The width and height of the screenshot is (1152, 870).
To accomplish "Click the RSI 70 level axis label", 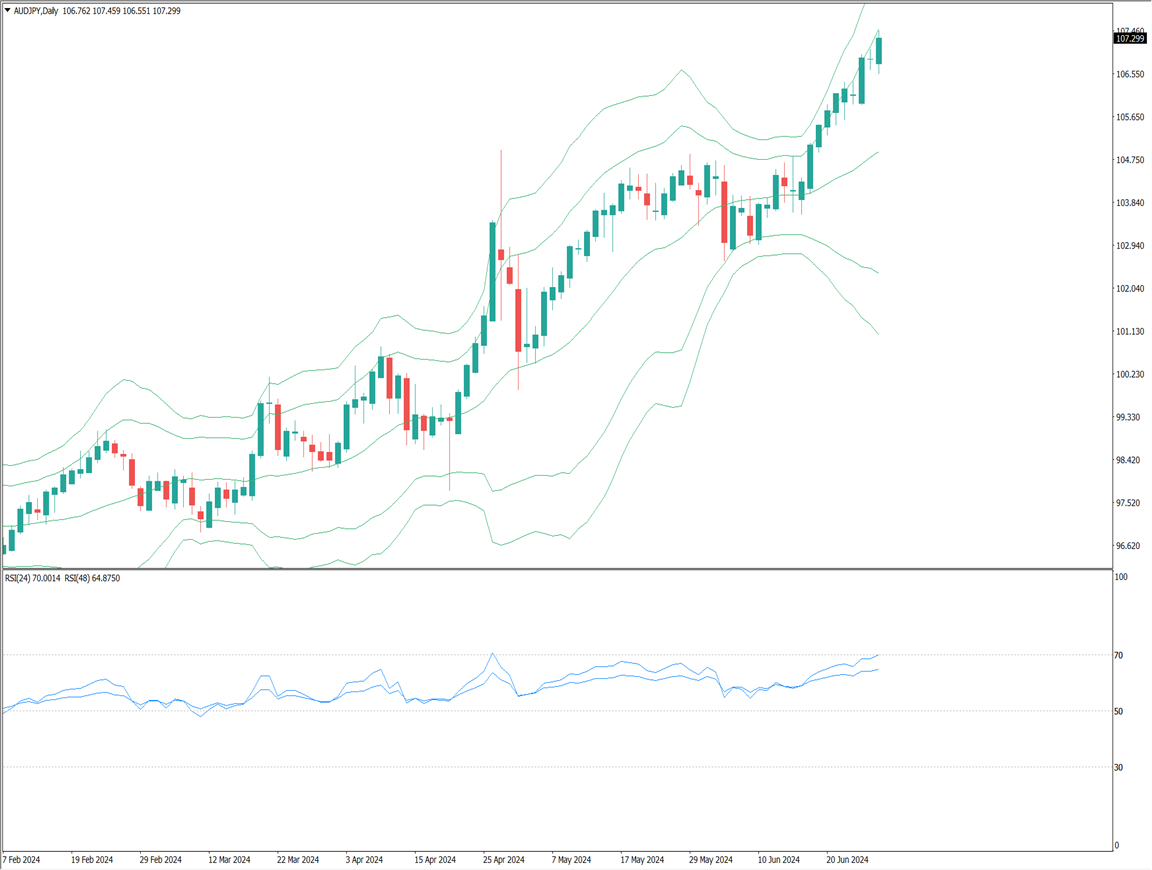I will (x=1119, y=655).
